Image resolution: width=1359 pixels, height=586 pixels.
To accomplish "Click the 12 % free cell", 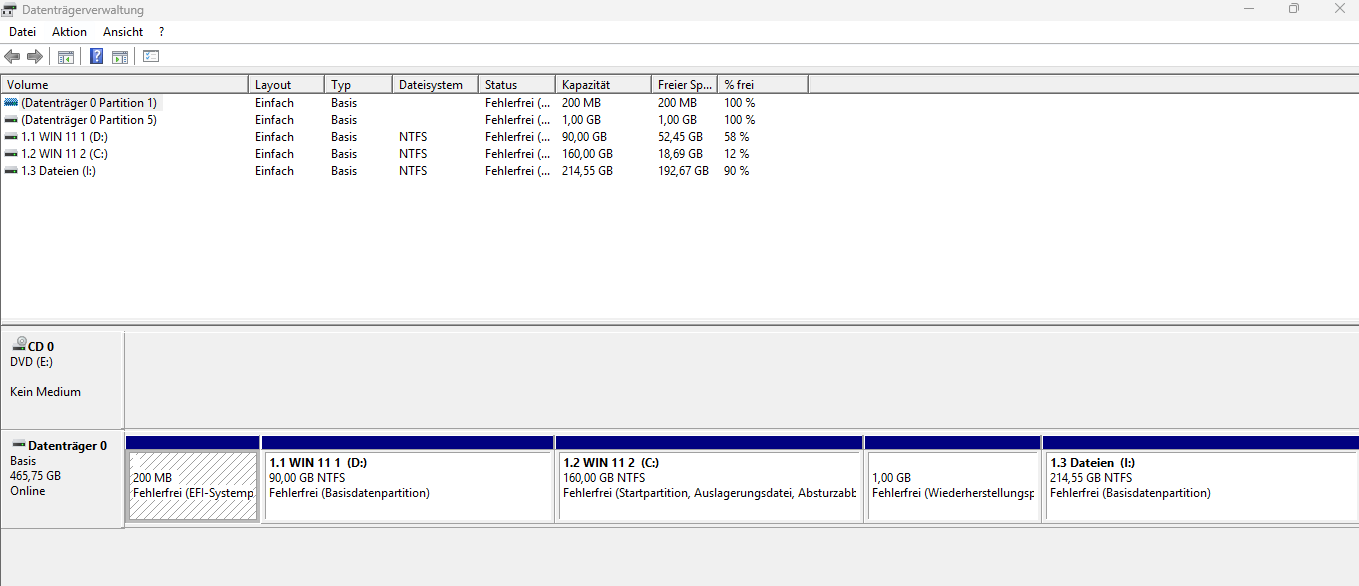I will point(737,154).
